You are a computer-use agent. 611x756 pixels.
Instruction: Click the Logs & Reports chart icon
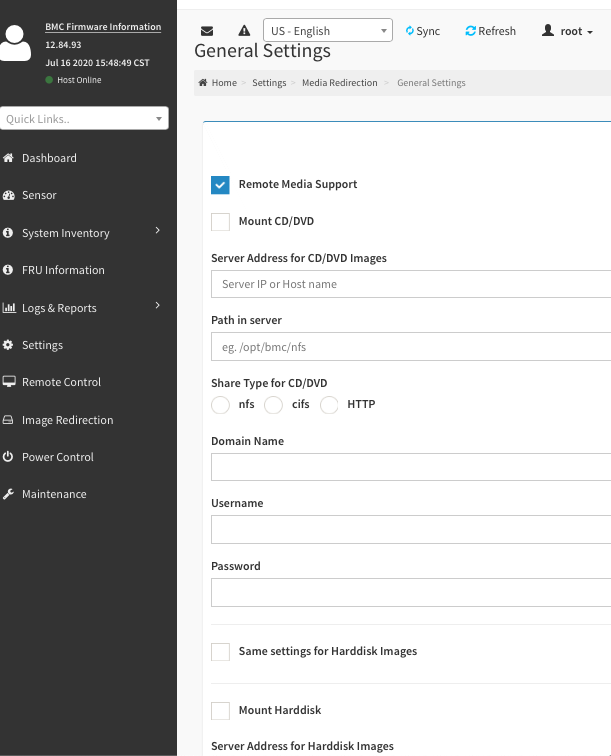point(9,308)
